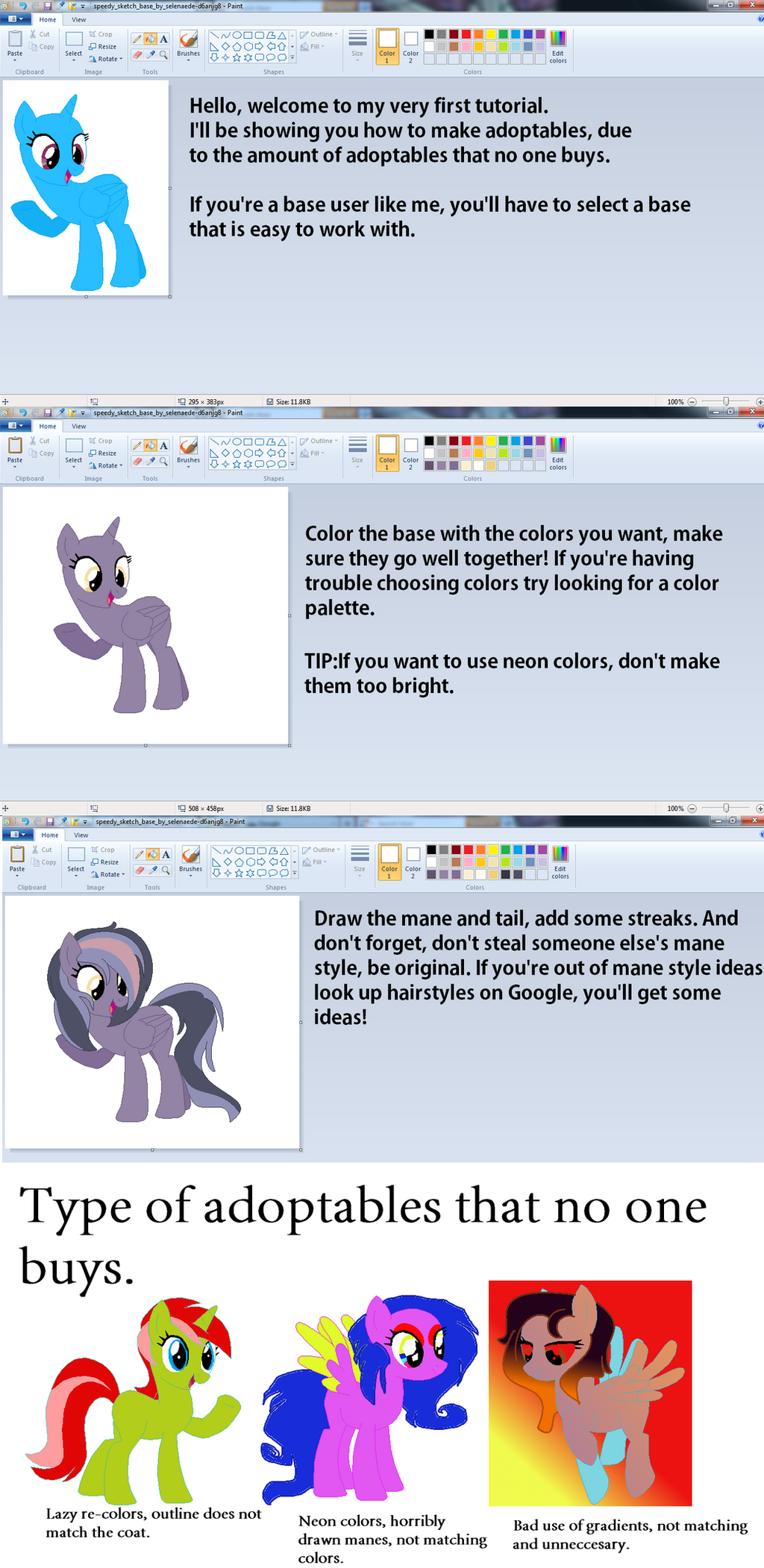Screen dimensions: 764x1568
Task: Choose Color 2 in middle Paint window
Action: point(410,453)
